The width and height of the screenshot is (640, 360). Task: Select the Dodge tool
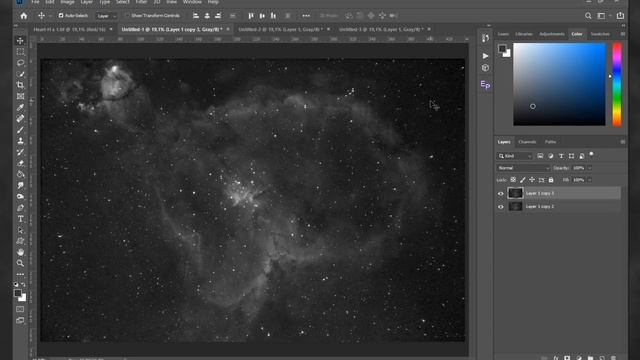20,196
